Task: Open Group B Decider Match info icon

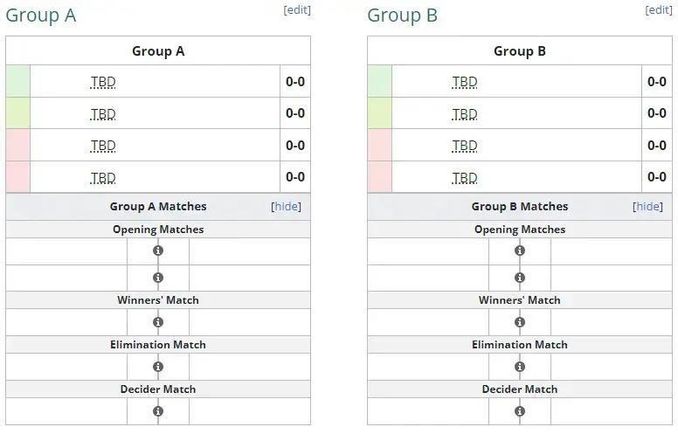Action: click(520, 411)
